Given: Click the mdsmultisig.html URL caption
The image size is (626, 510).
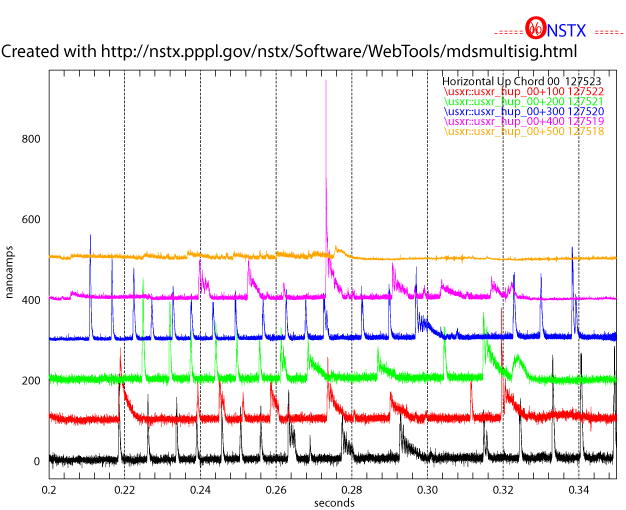Looking at the screenshot, I should tap(291, 49).
